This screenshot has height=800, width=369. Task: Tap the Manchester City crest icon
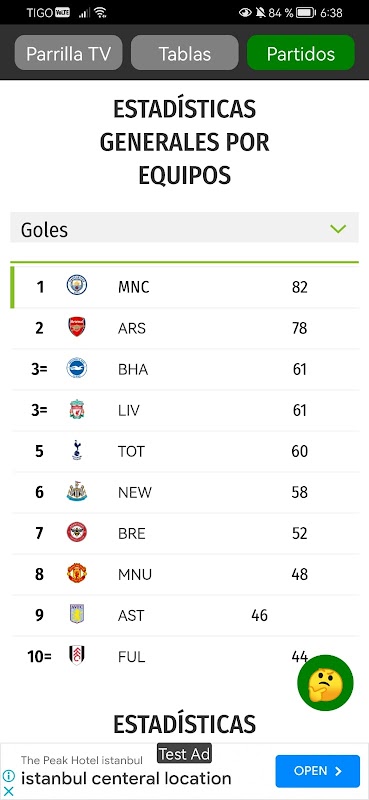click(77, 285)
